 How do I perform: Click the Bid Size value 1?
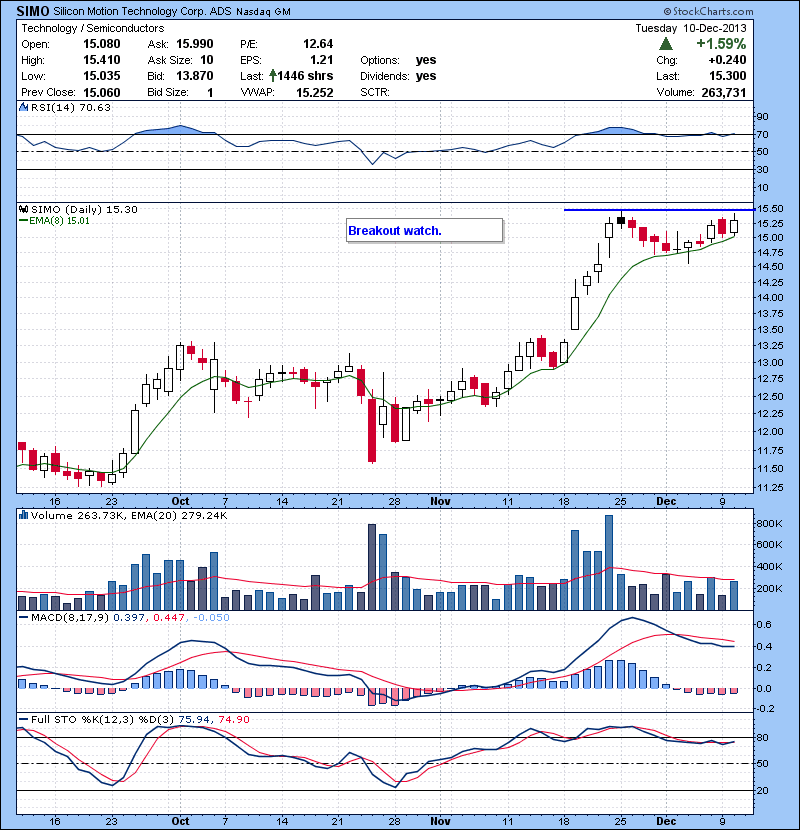(210, 93)
